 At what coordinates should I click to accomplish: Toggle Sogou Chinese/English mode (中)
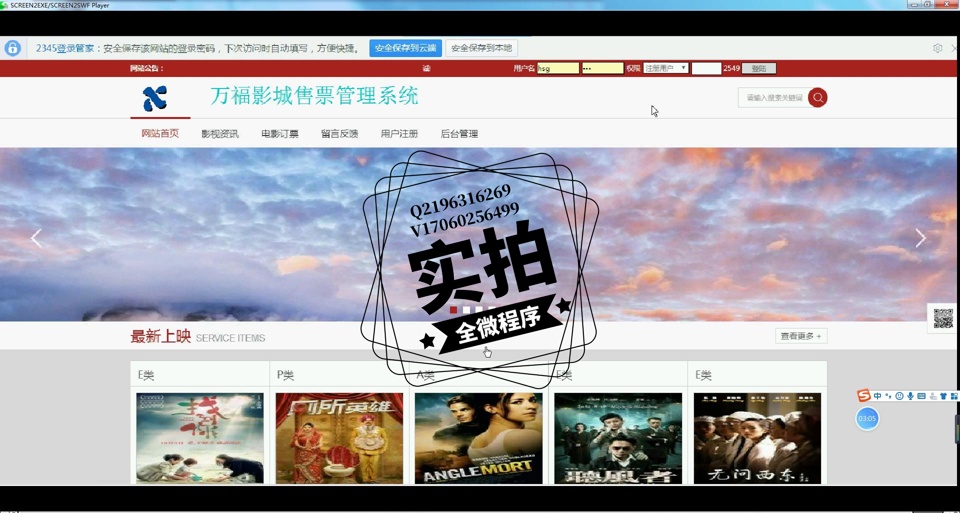(877, 396)
